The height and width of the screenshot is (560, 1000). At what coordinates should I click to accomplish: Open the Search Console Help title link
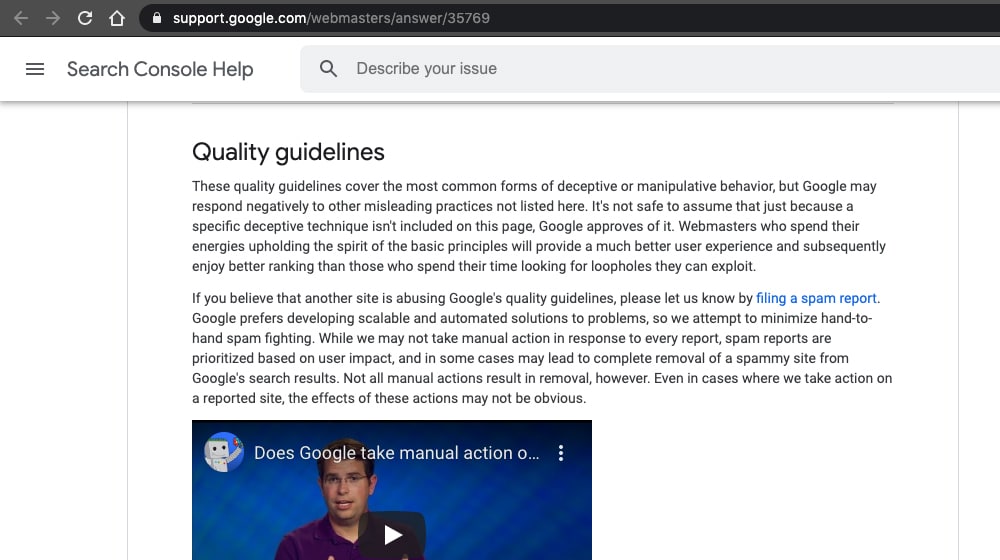(x=160, y=69)
